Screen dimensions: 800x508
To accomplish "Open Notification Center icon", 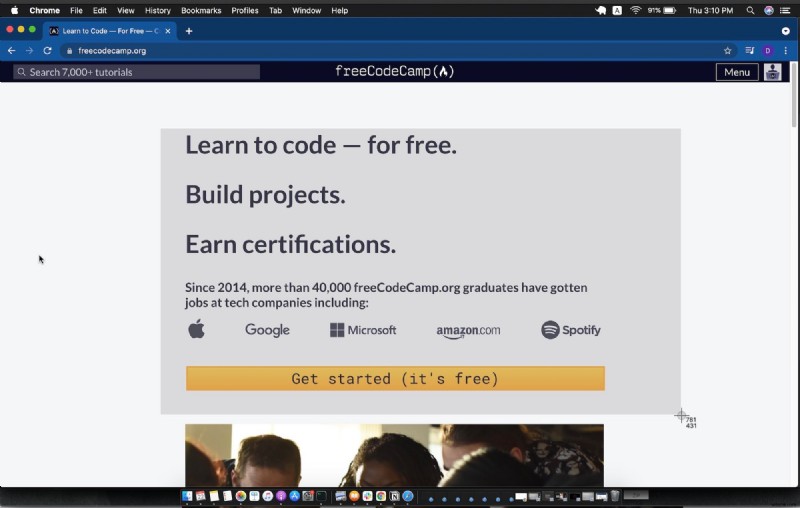I will click(785, 10).
